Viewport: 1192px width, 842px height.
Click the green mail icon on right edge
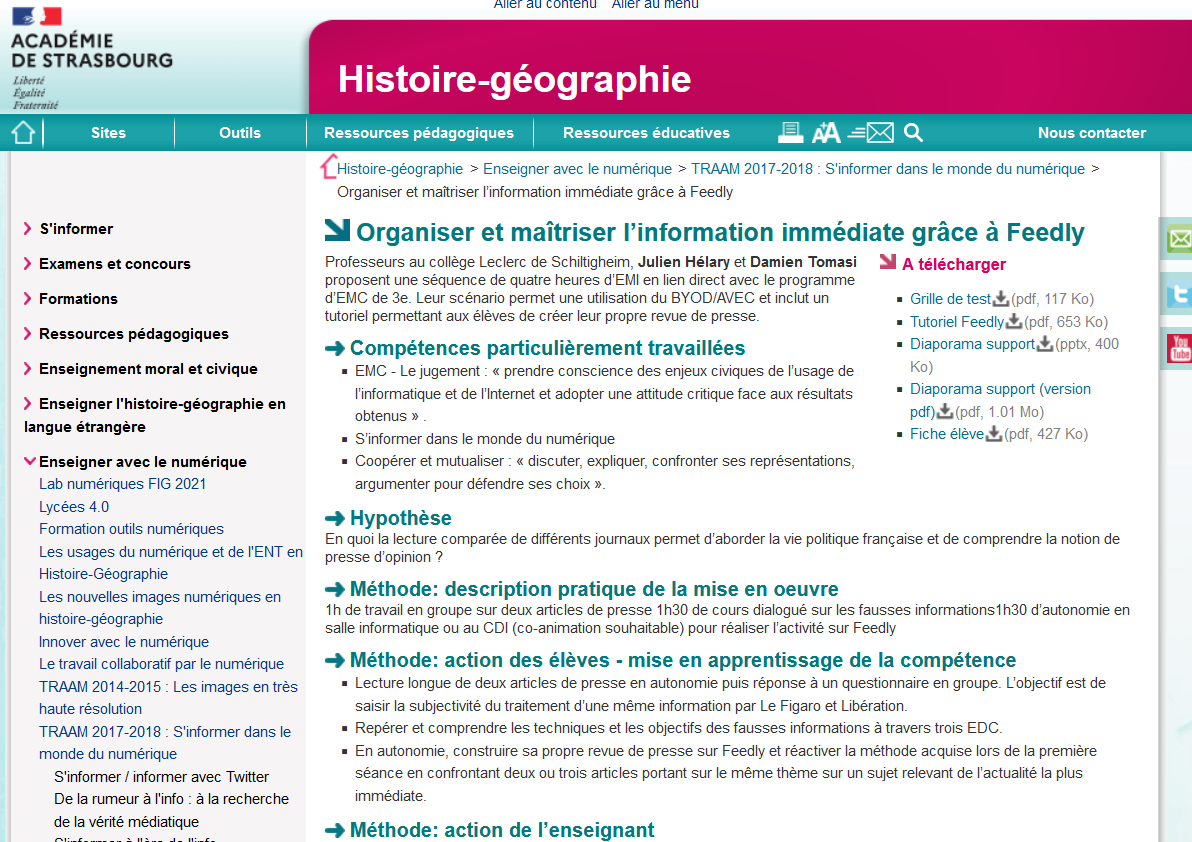point(1179,239)
